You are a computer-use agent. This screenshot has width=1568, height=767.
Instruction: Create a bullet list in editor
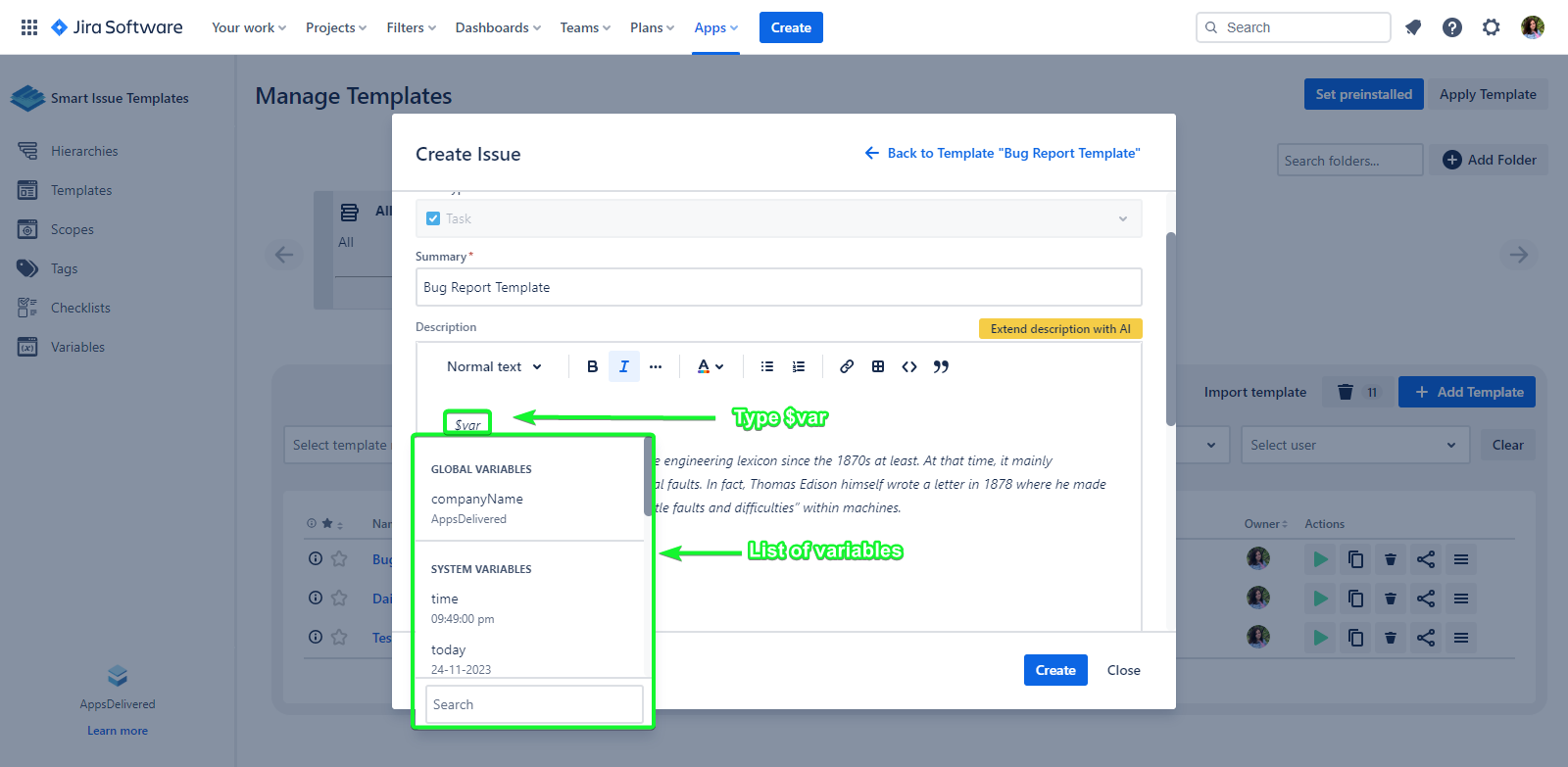pos(767,366)
